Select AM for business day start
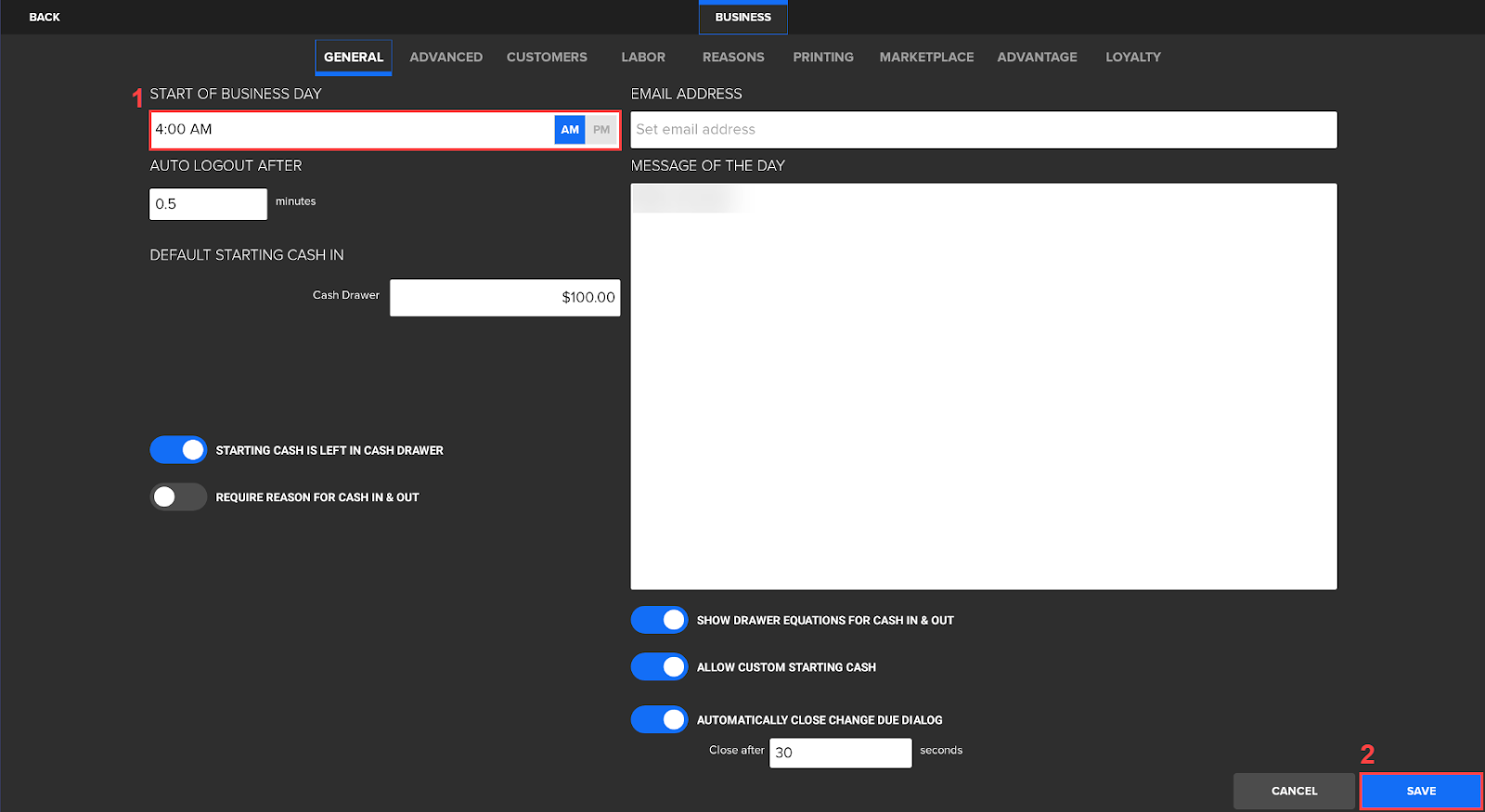This screenshot has height=812, width=1485. click(x=570, y=130)
